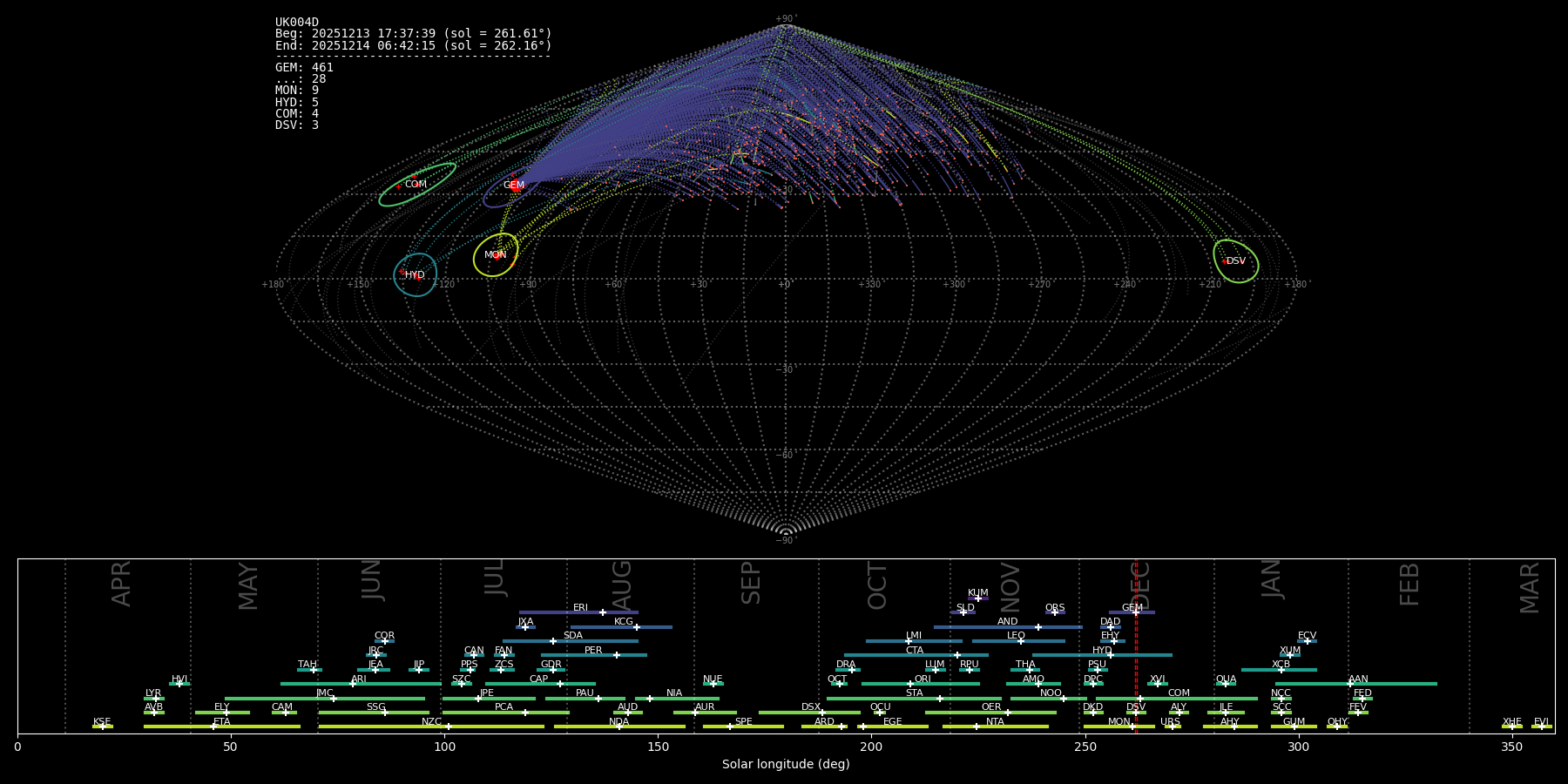This screenshot has width=1568, height=784.
Task: Select the ORI shower peak cross marker
Action: [x=910, y=684]
